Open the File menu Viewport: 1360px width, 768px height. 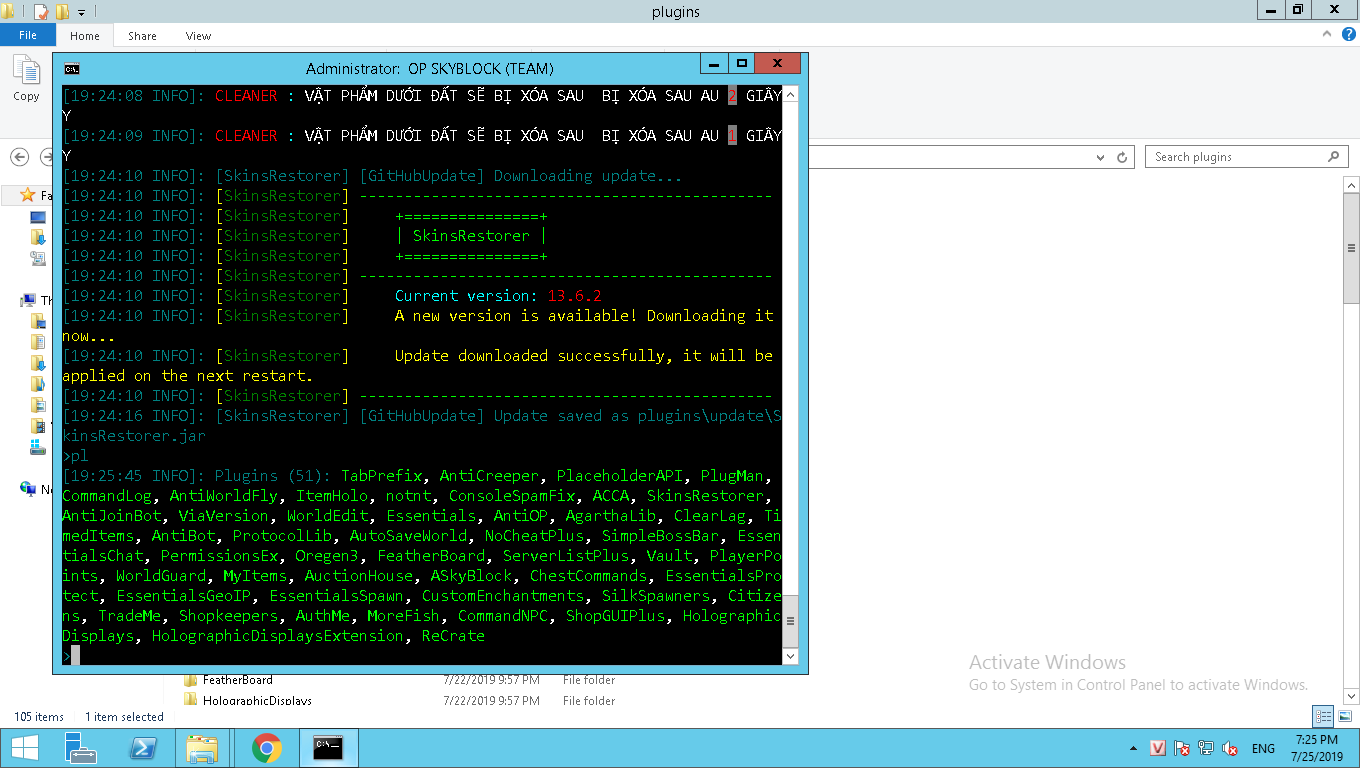click(28, 35)
